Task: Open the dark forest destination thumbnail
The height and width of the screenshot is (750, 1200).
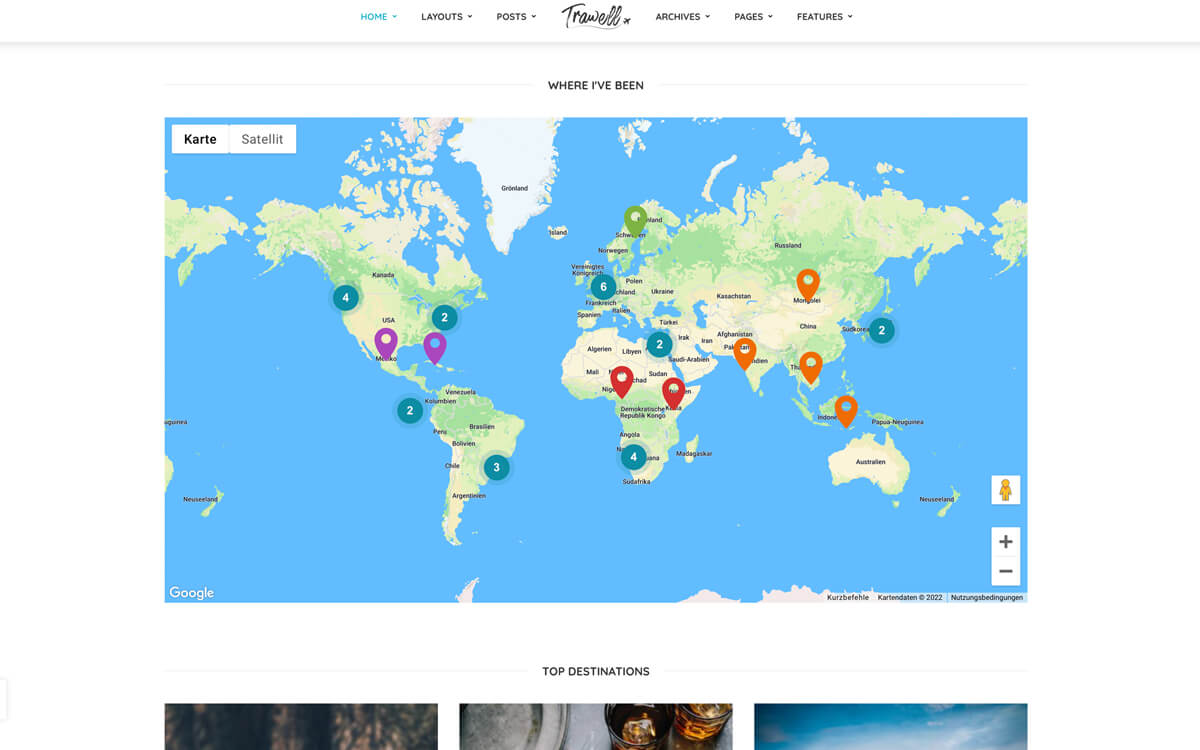Action: click(x=301, y=726)
